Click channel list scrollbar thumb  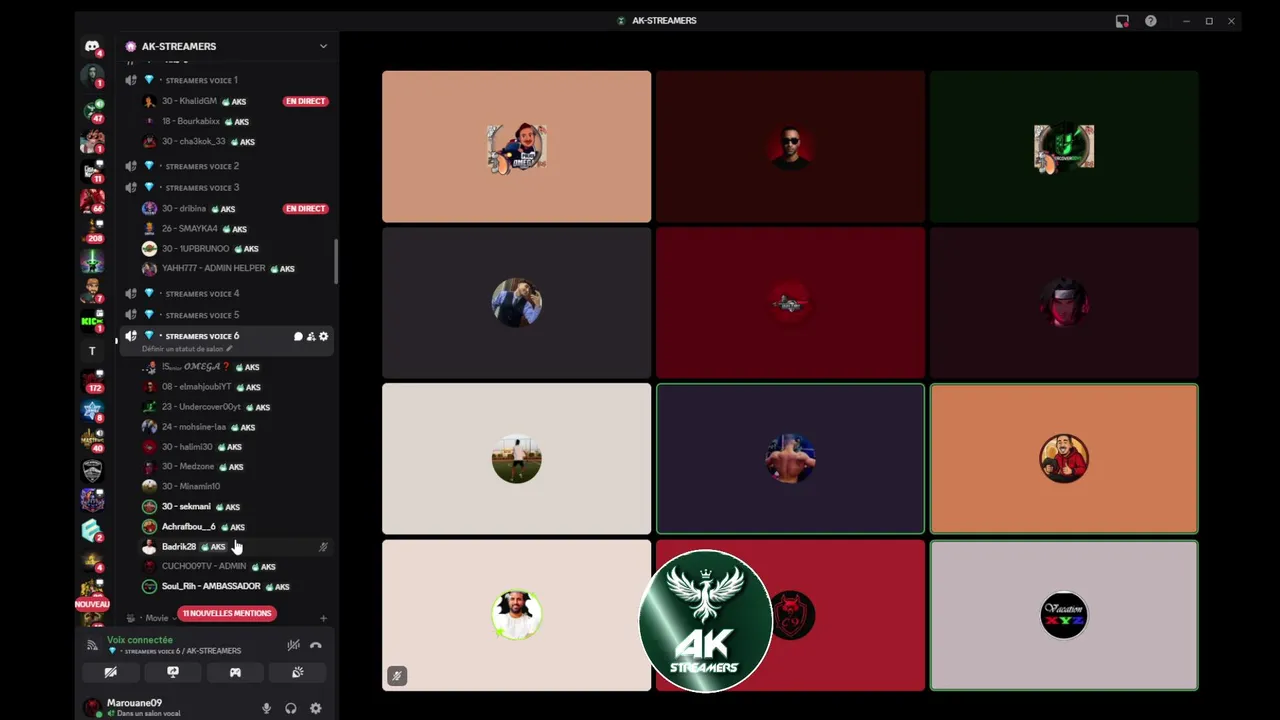coord(336,262)
